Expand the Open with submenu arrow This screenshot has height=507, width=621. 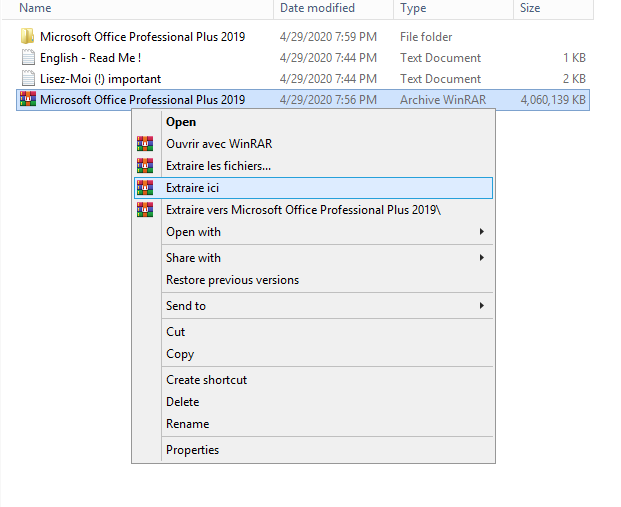[x=482, y=231]
